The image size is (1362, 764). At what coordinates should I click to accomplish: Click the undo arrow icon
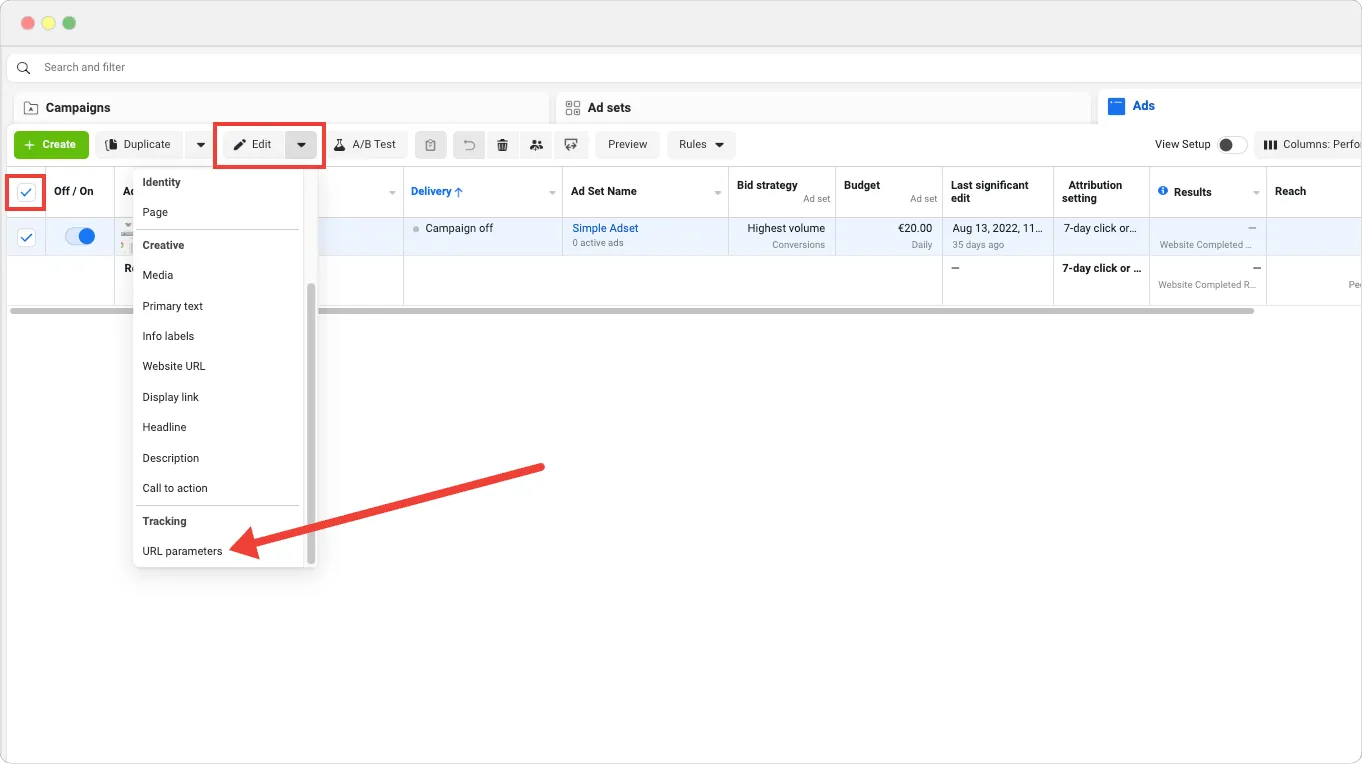point(469,145)
